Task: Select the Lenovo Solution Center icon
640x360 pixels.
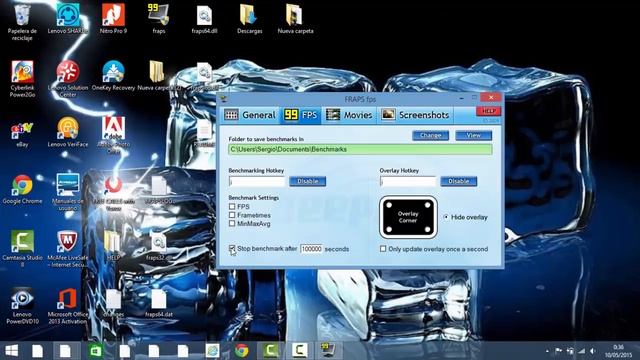Action: coord(68,79)
